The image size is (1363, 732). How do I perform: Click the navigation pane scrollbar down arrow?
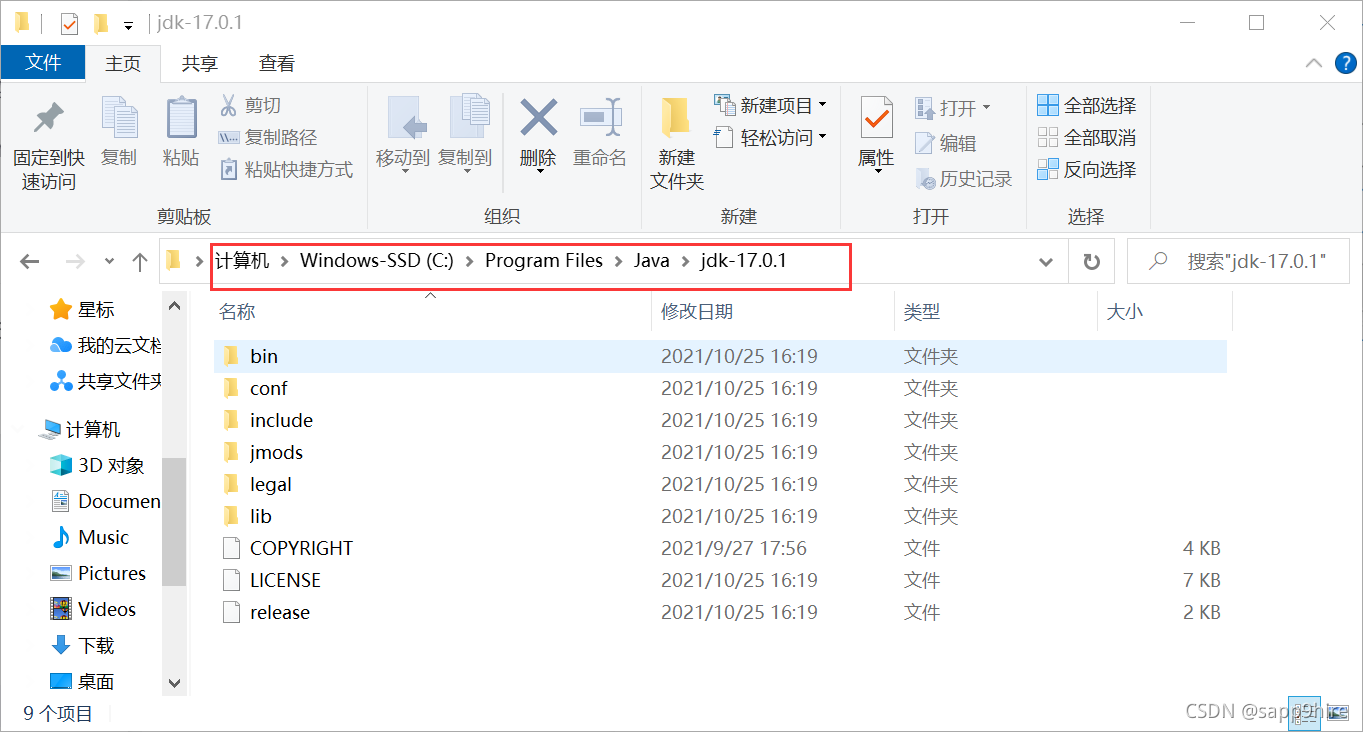(x=174, y=683)
